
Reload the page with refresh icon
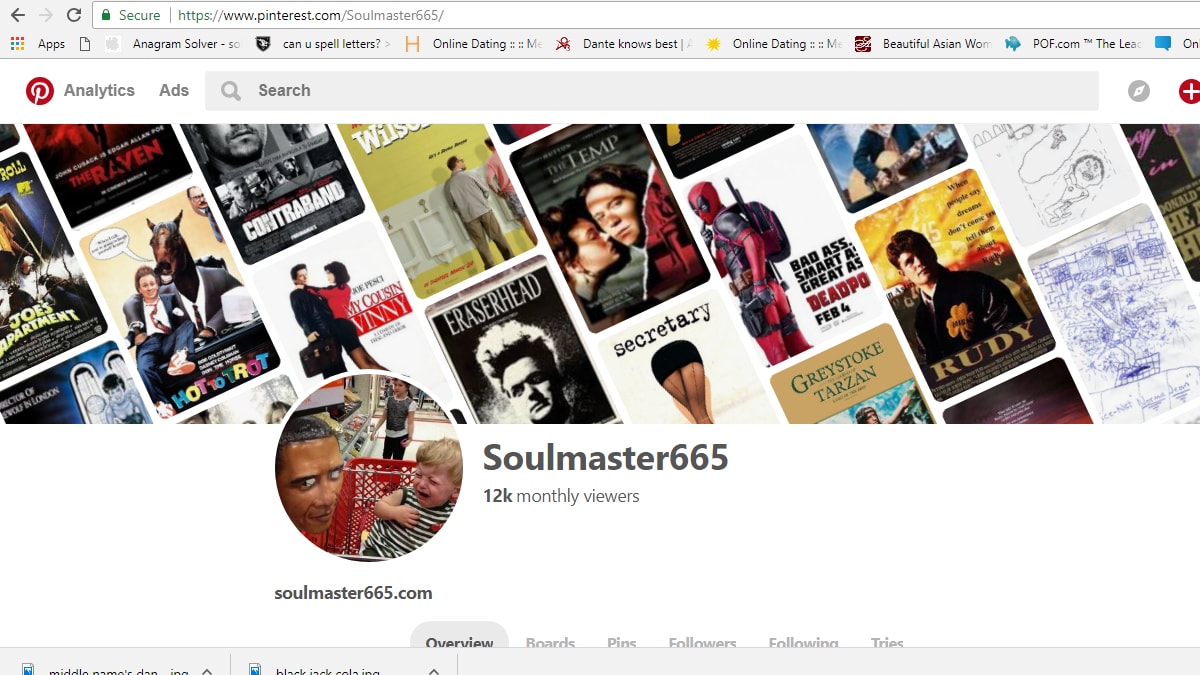[x=73, y=15]
